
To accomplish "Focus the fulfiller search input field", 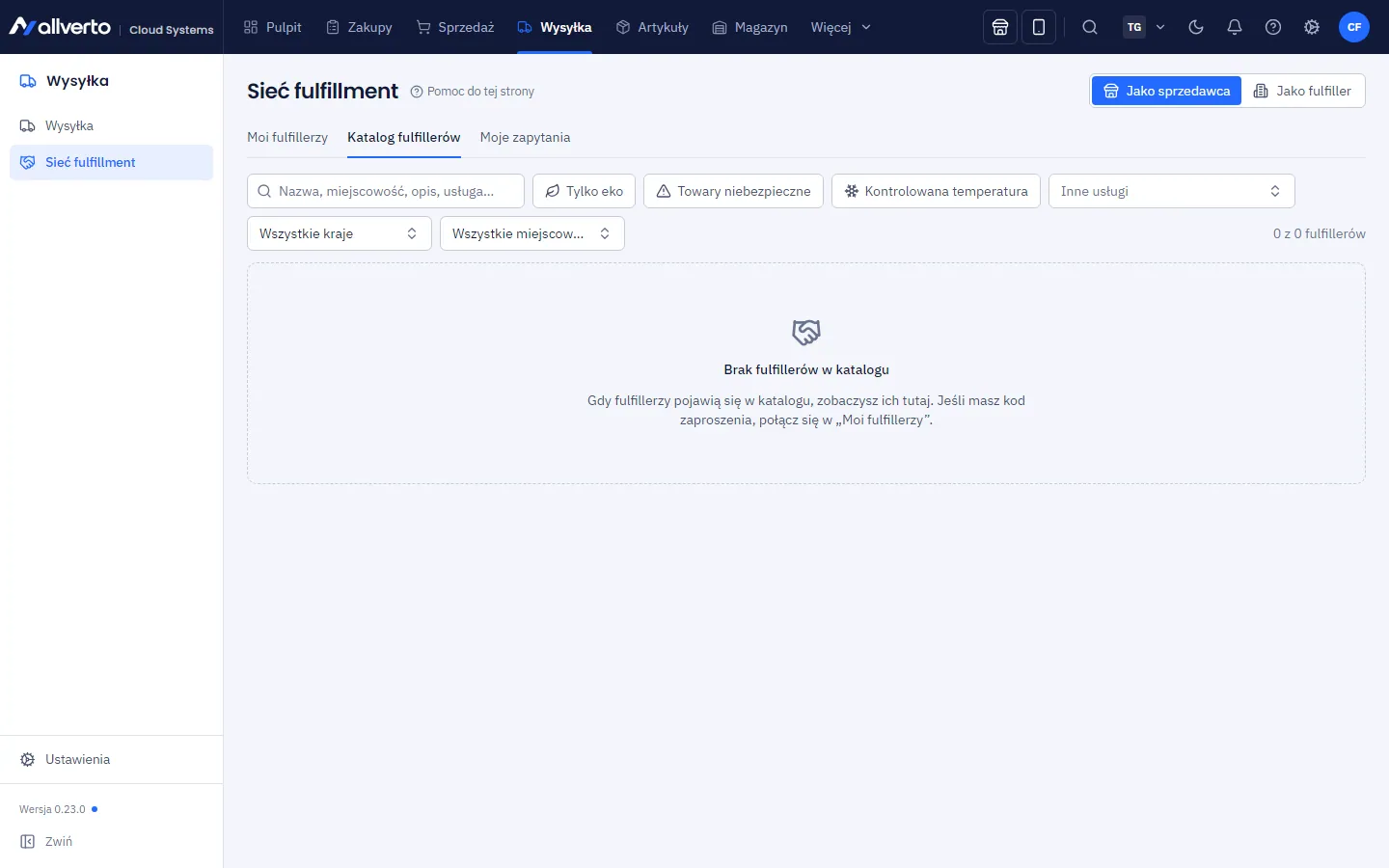I will coord(386,191).
